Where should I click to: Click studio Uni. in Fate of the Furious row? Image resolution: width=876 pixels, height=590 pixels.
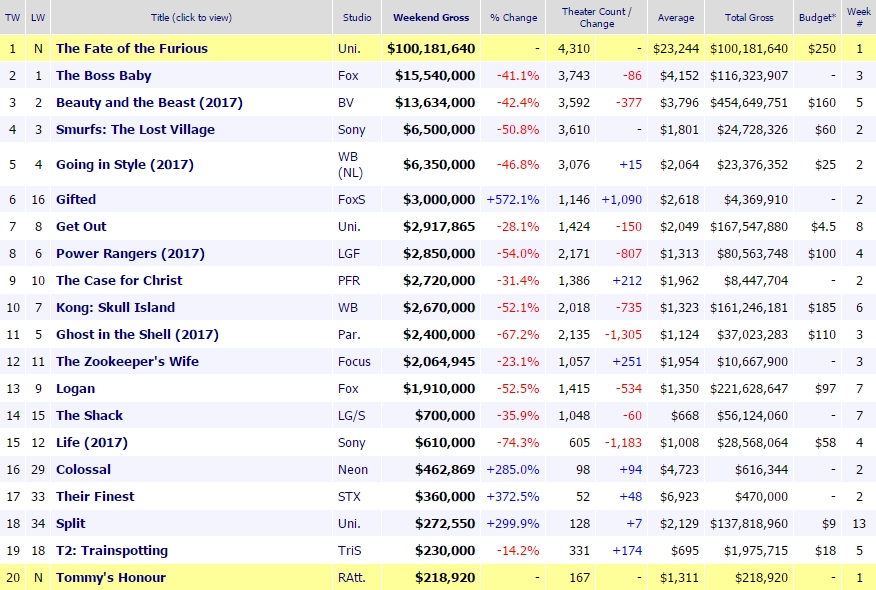tap(349, 49)
